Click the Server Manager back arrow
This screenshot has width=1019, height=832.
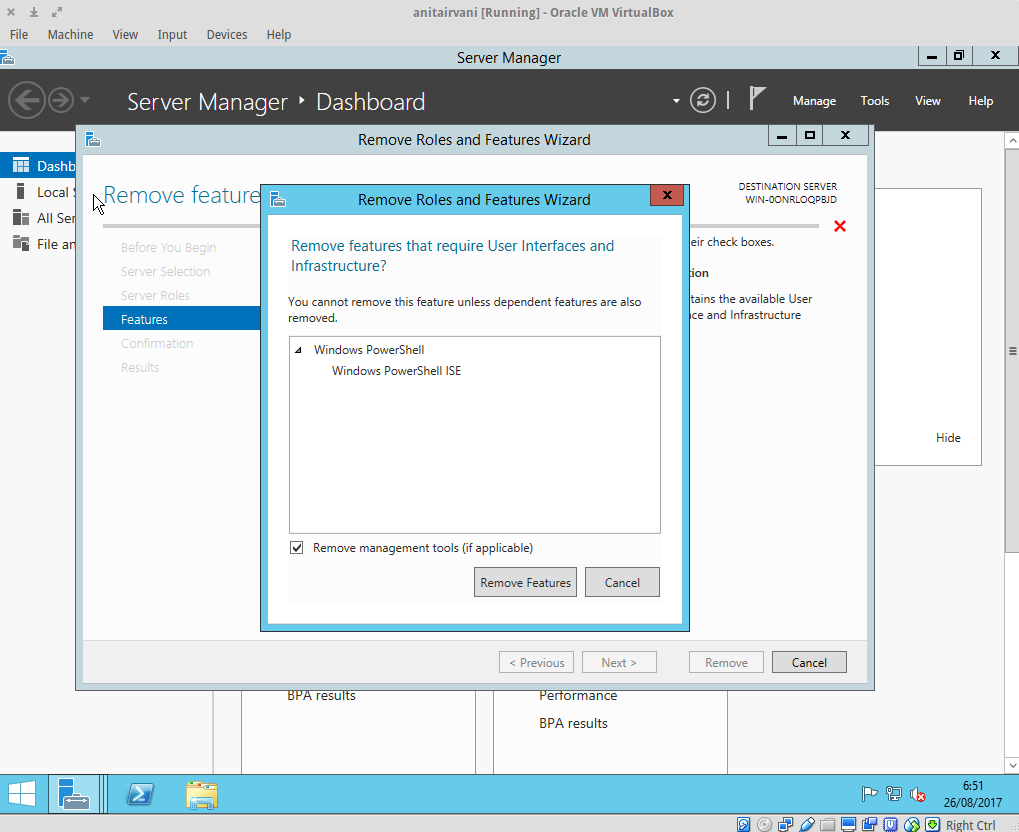point(27,100)
